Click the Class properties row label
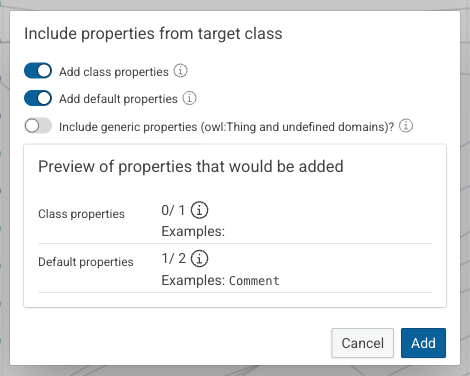 [81, 214]
